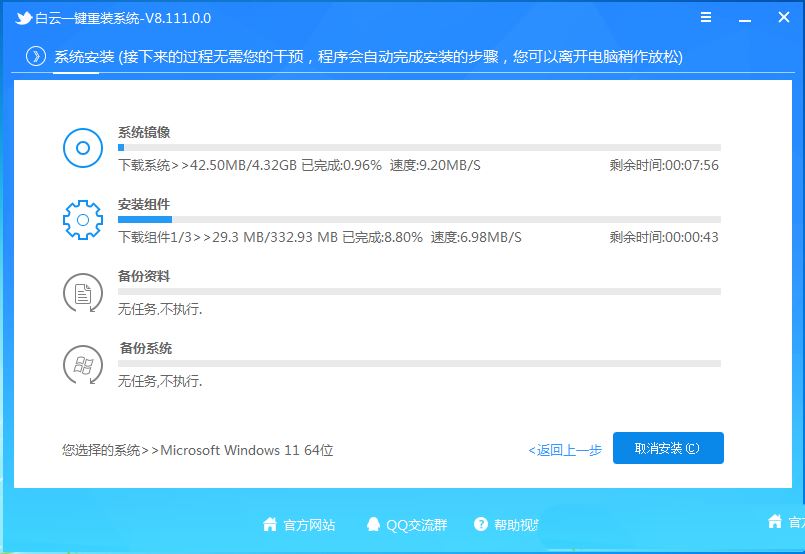Click 下载系统 42.50MB/4.32GB status text
The height and width of the screenshot is (554, 805).
tap(299, 165)
